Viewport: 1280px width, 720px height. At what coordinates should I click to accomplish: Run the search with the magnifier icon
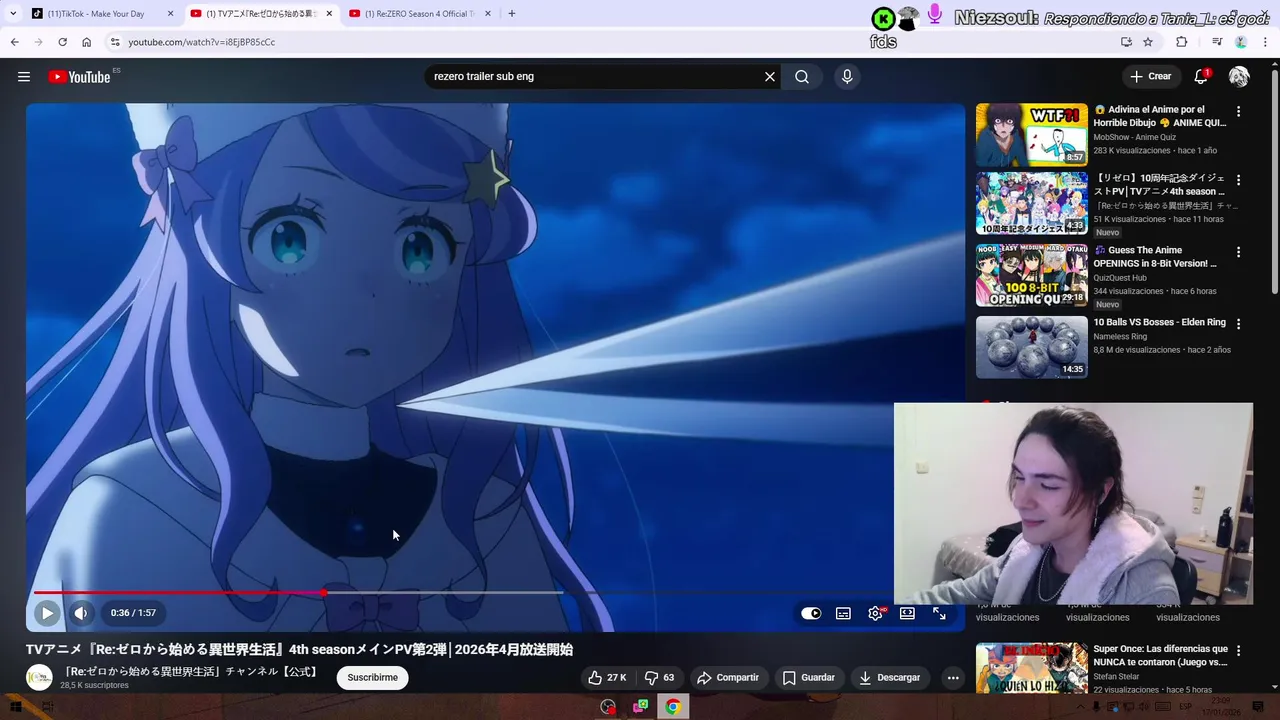pyautogui.click(x=802, y=77)
